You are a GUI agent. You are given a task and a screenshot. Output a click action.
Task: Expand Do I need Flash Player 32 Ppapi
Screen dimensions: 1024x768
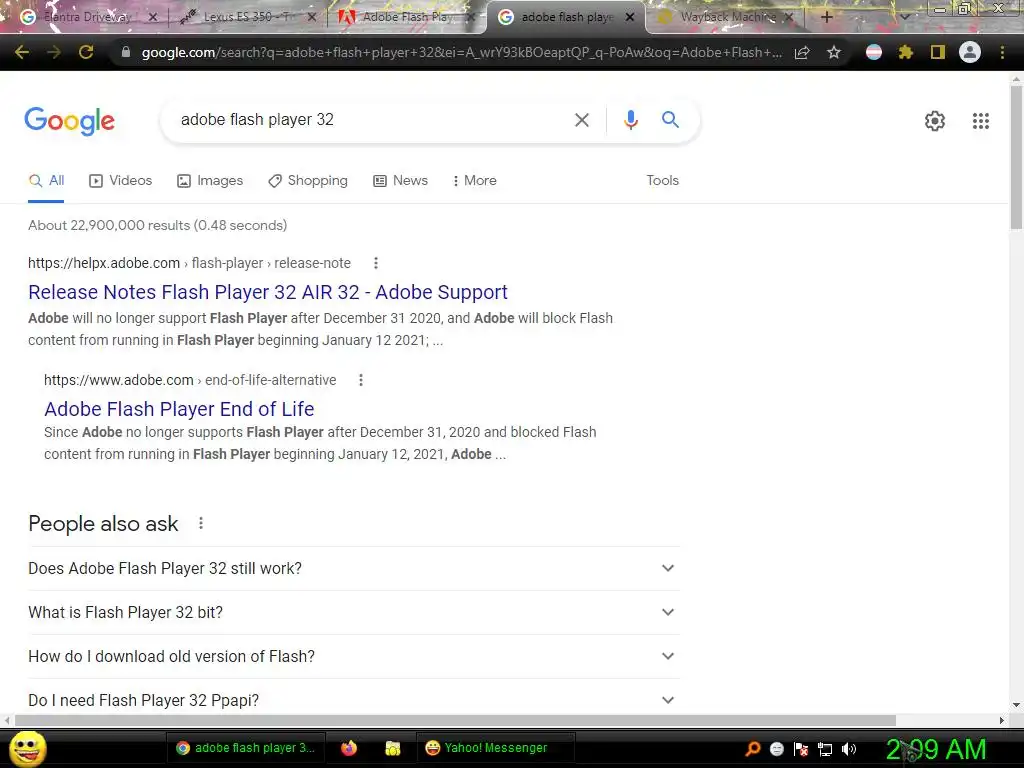tap(354, 699)
